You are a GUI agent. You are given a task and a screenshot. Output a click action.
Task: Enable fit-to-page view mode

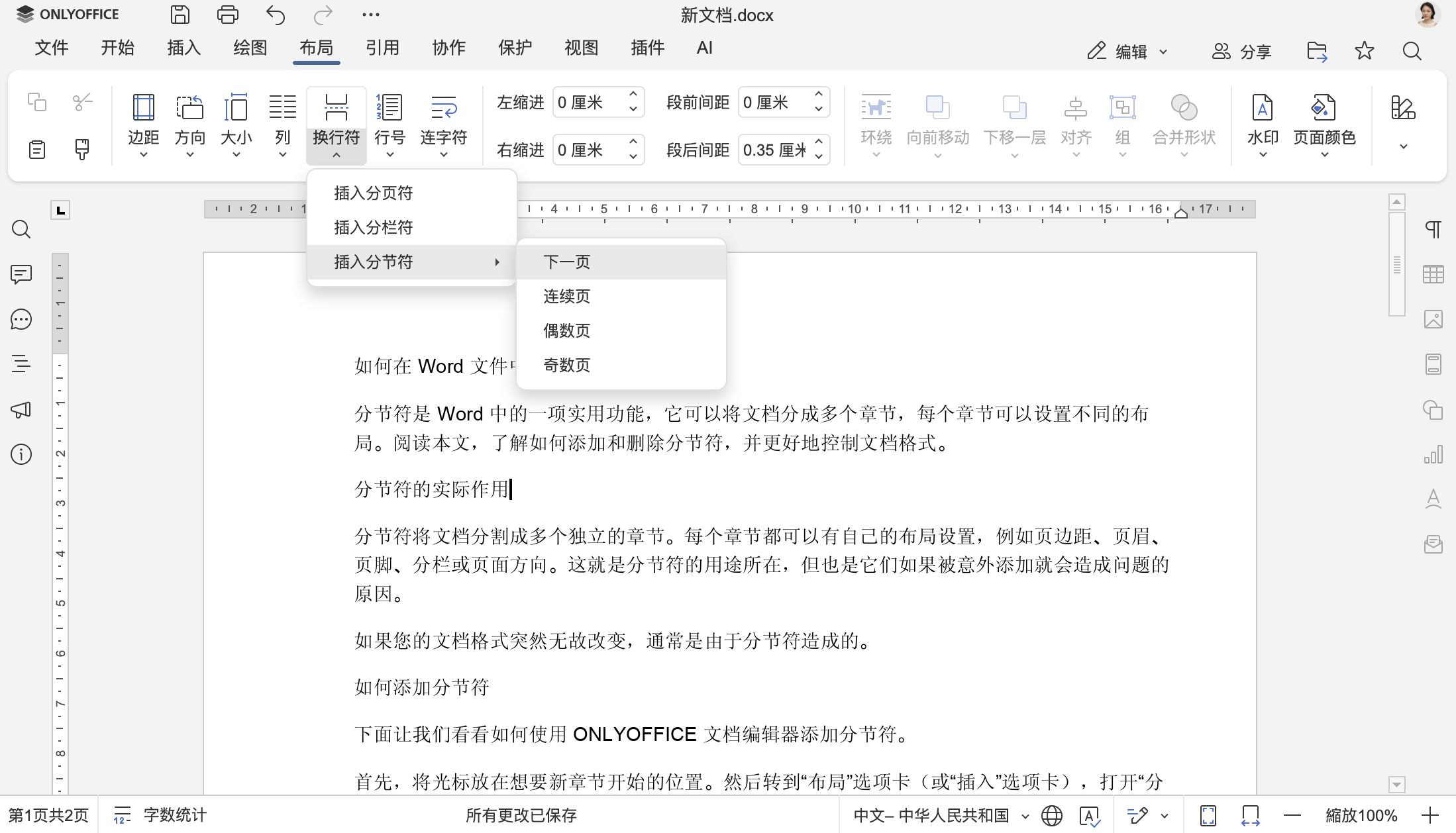pos(1209,815)
